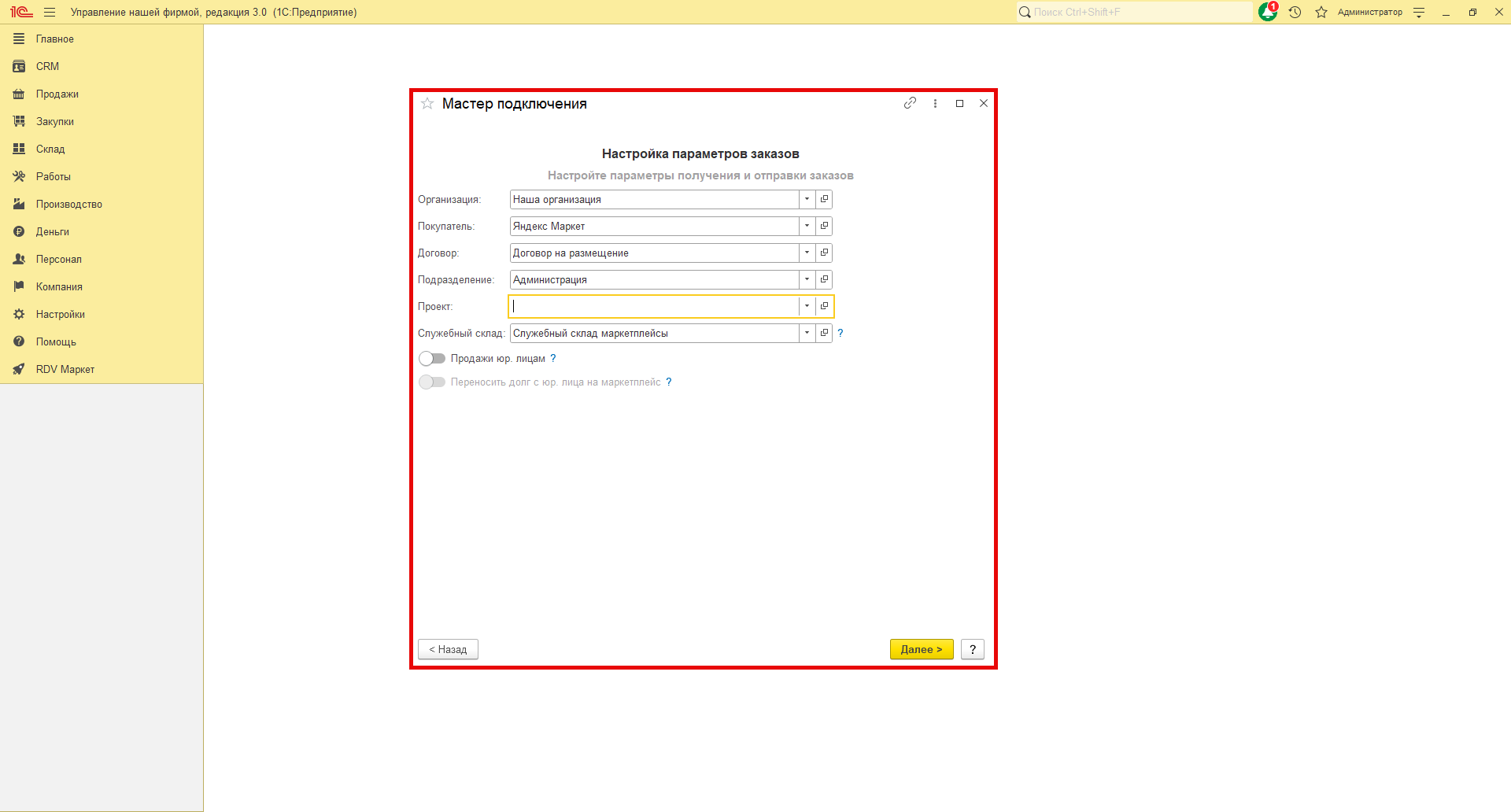Viewport: 1511px width, 812px height.
Task: Expand the Договор dropdown list
Action: [807, 253]
